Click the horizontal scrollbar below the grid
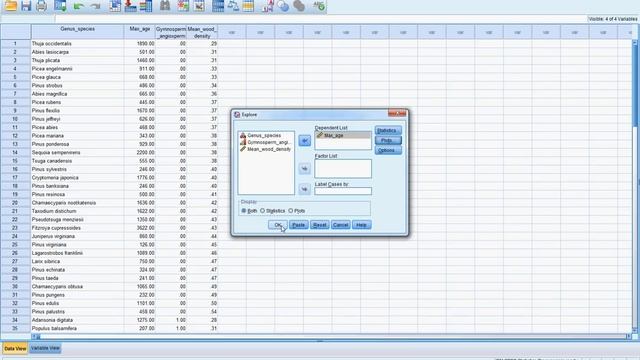The image size is (640, 360). pos(331,336)
